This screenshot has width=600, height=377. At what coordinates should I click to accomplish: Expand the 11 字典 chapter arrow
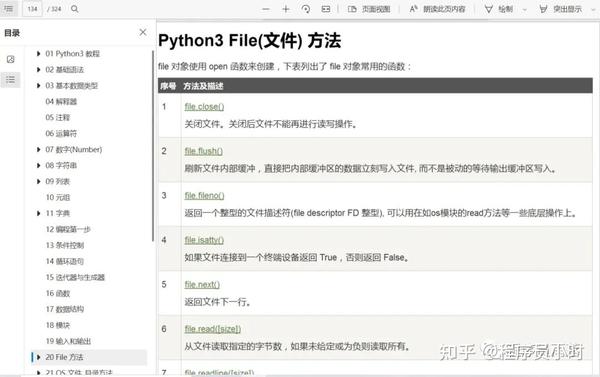[38, 213]
